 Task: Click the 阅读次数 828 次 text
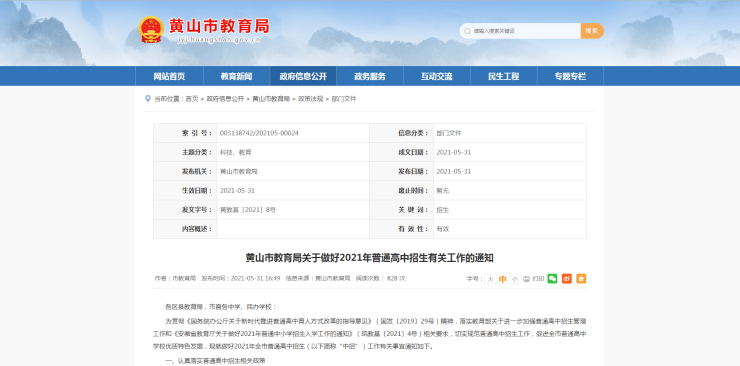coord(380,279)
